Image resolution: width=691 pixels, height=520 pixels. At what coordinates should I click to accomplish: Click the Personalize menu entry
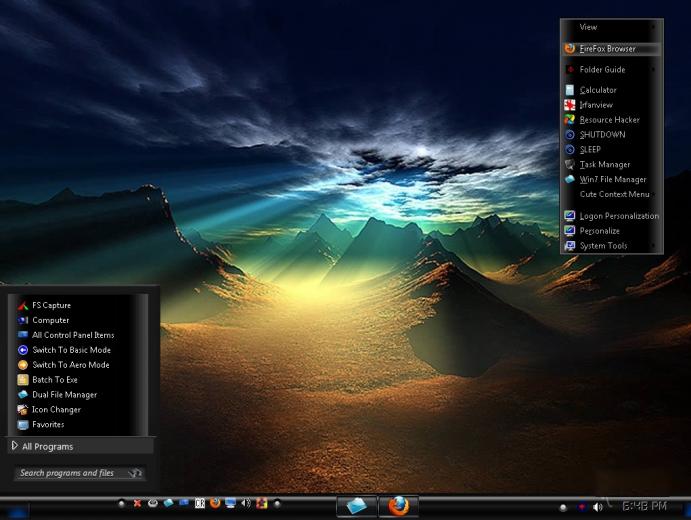[612, 231]
